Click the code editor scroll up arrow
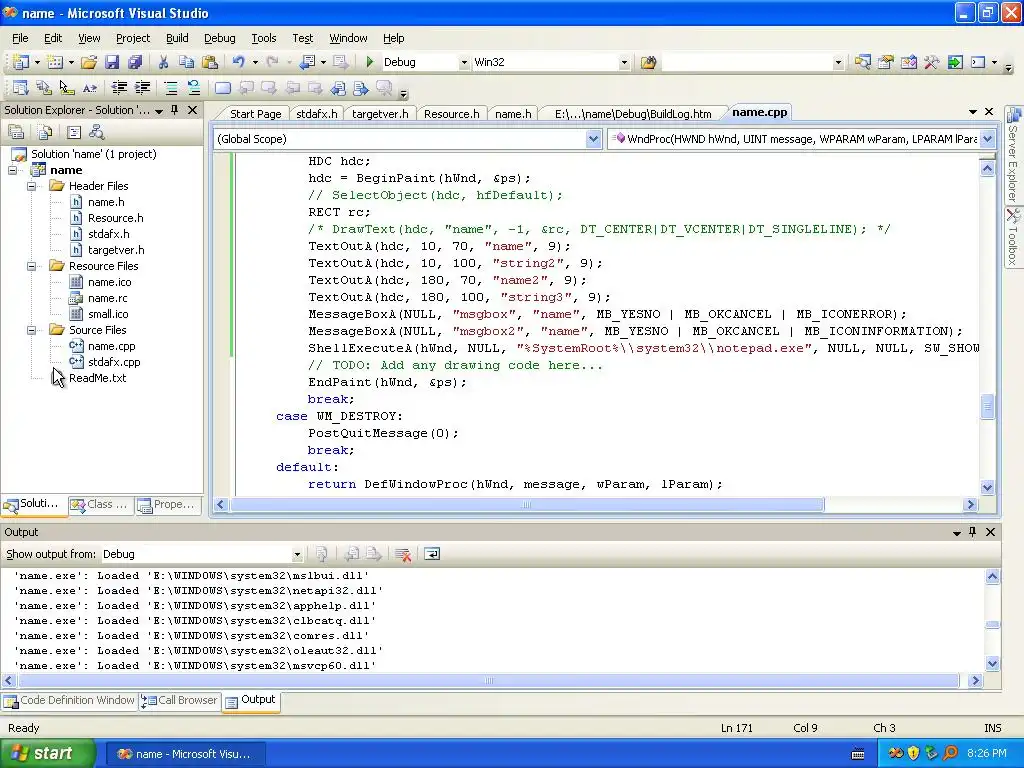Screen dimensions: 1024x768 click(x=987, y=168)
